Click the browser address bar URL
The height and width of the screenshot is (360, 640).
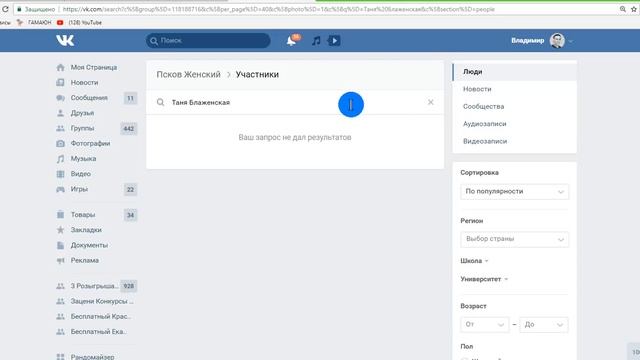coord(278,9)
